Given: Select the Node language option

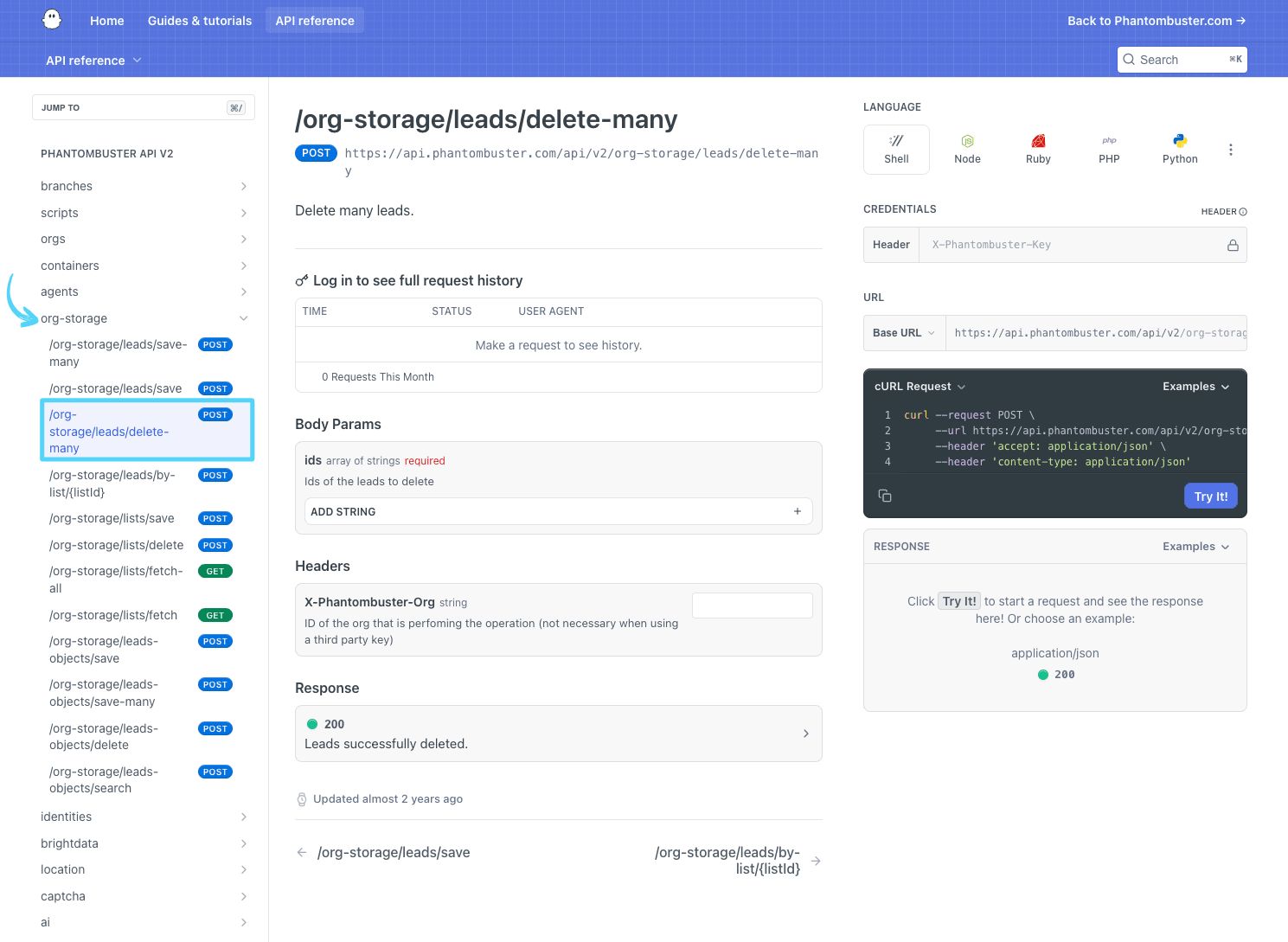Looking at the screenshot, I should [x=967, y=149].
